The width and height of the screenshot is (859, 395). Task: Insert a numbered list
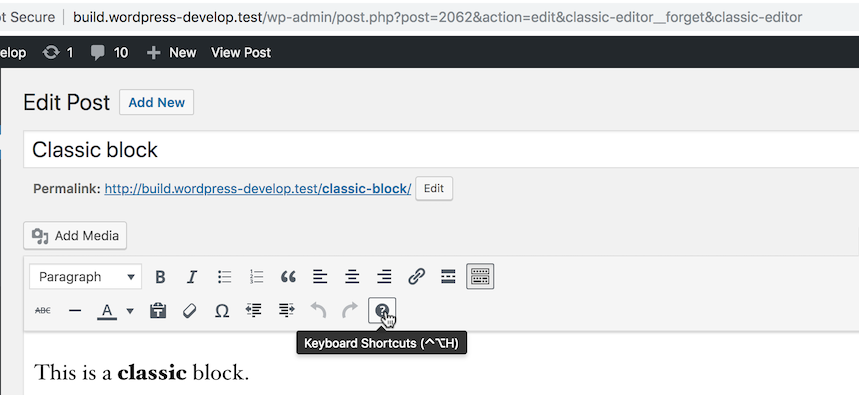point(256,277)
